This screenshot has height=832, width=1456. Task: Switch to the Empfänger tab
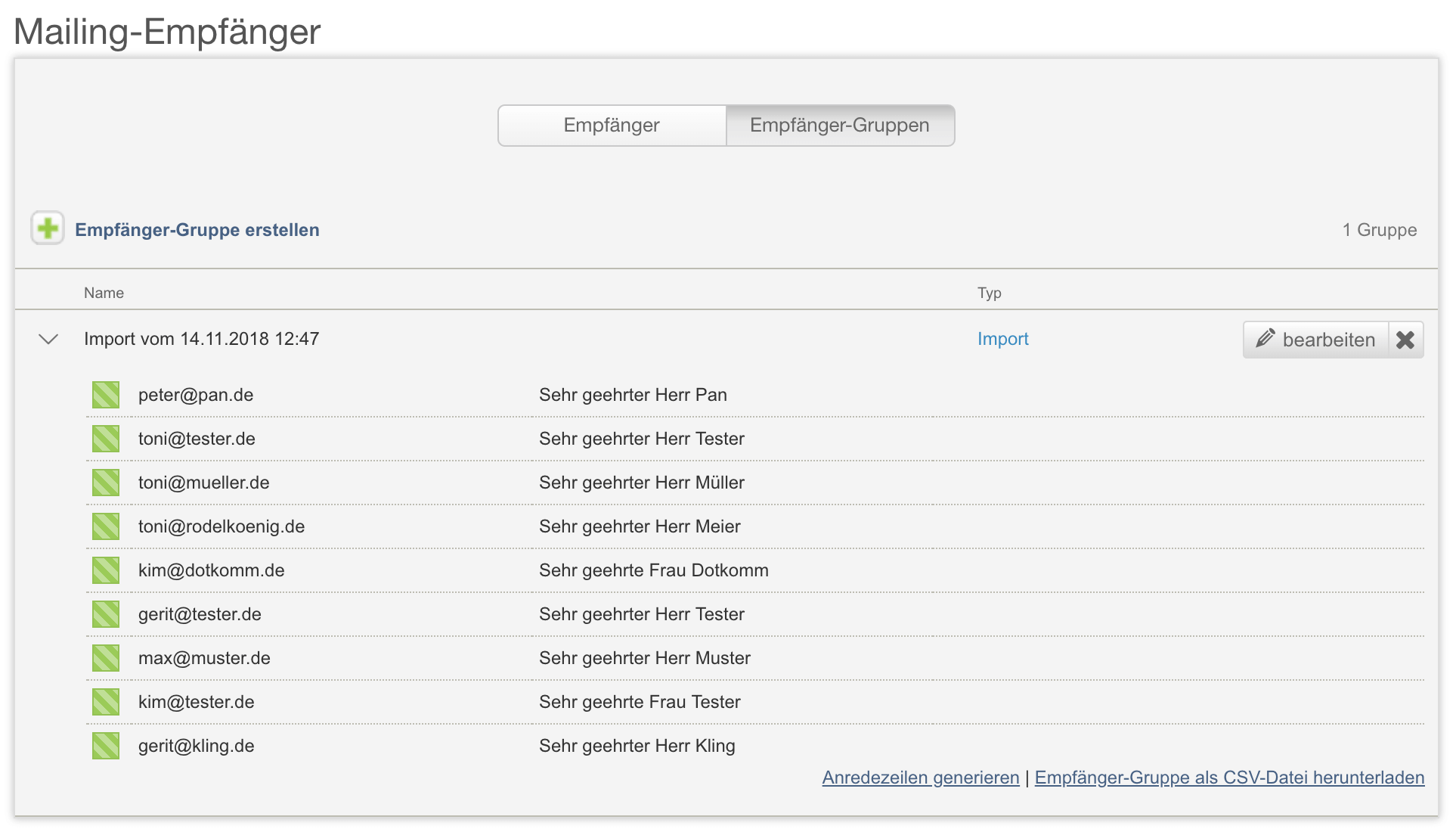[612, 126]
